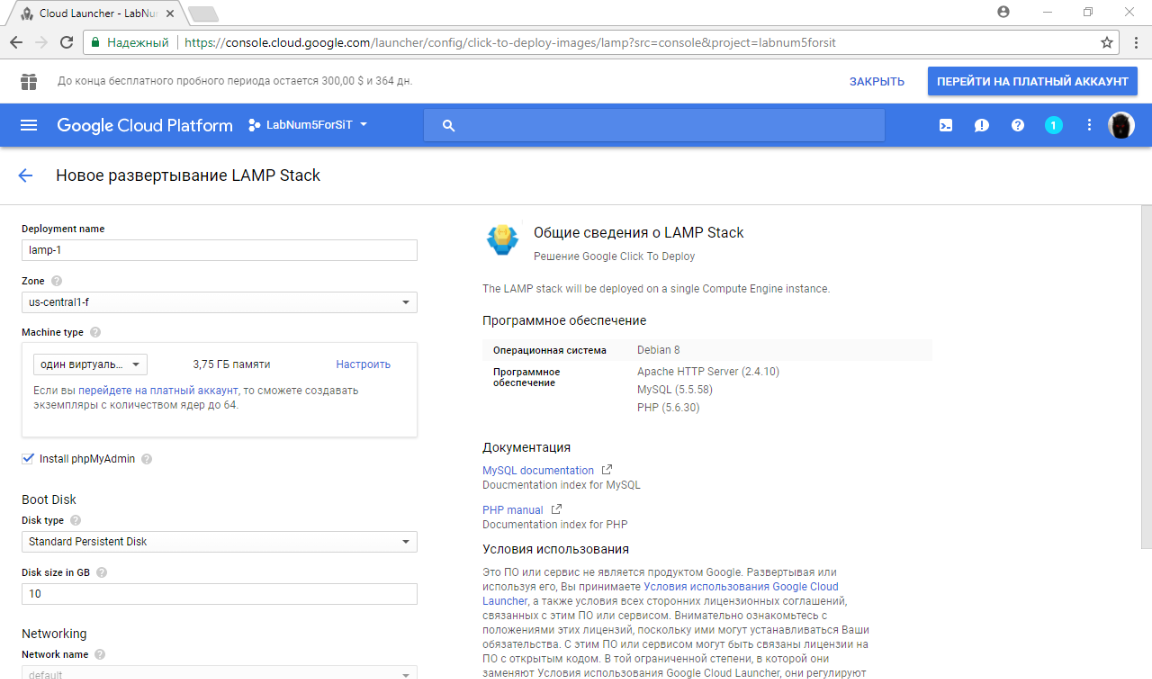This screenshot has height=679, width=1152.
Task: Open the feedback alert icon in header
Action: coord(982,126)
